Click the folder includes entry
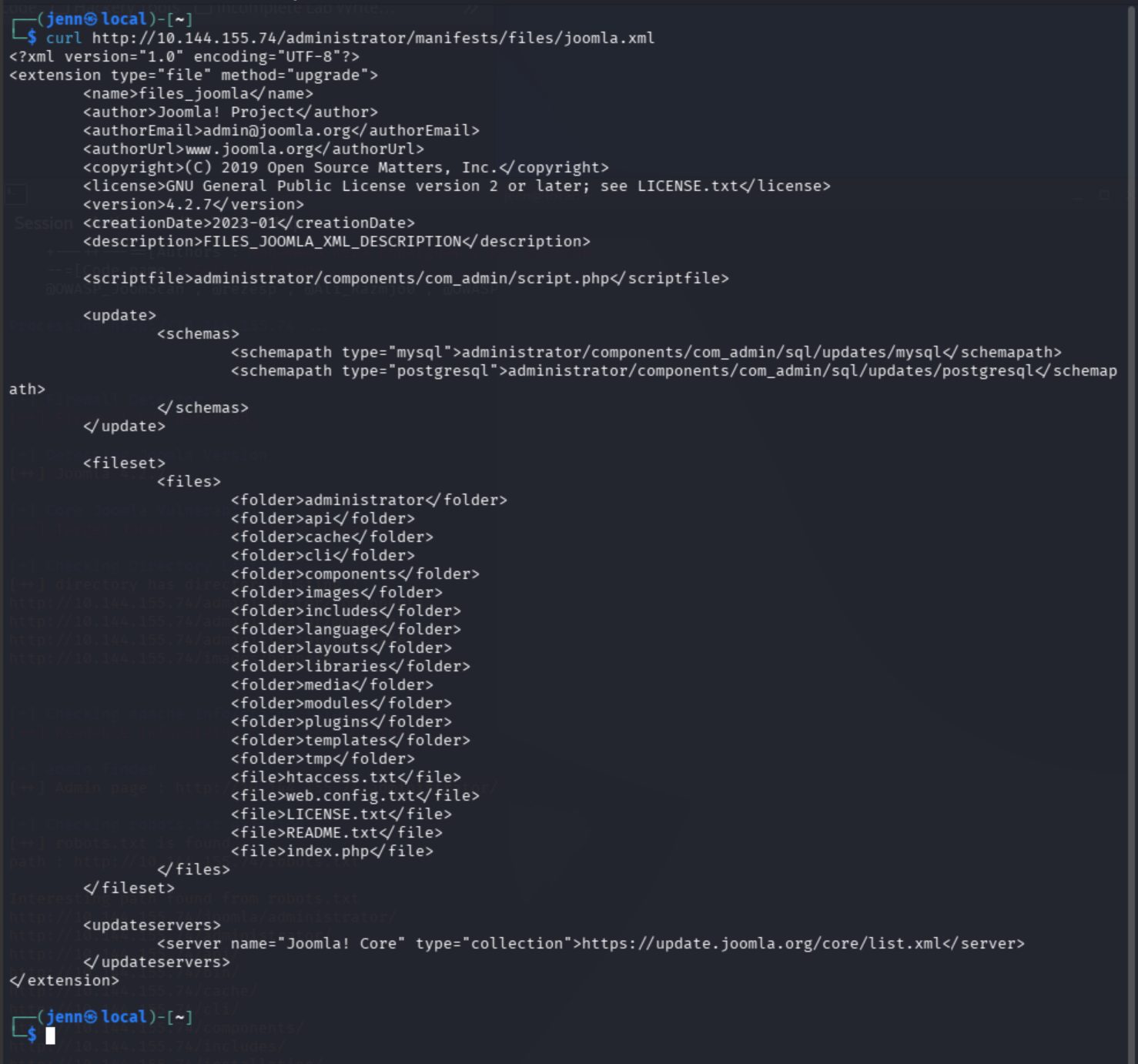This screenshot has width=1138, height=1064. pyautogui.click(x=346, y=611)
